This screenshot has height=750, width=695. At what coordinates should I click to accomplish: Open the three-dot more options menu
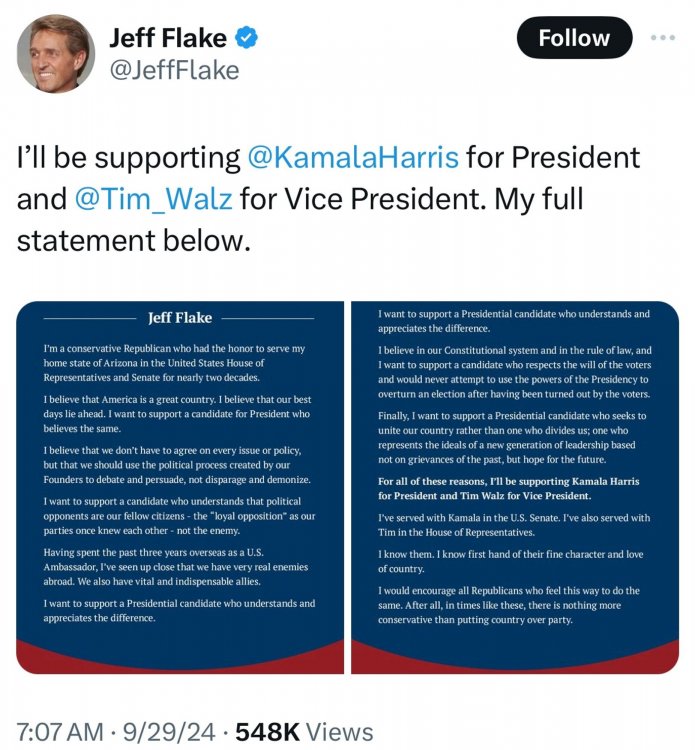tap(662, 38)
